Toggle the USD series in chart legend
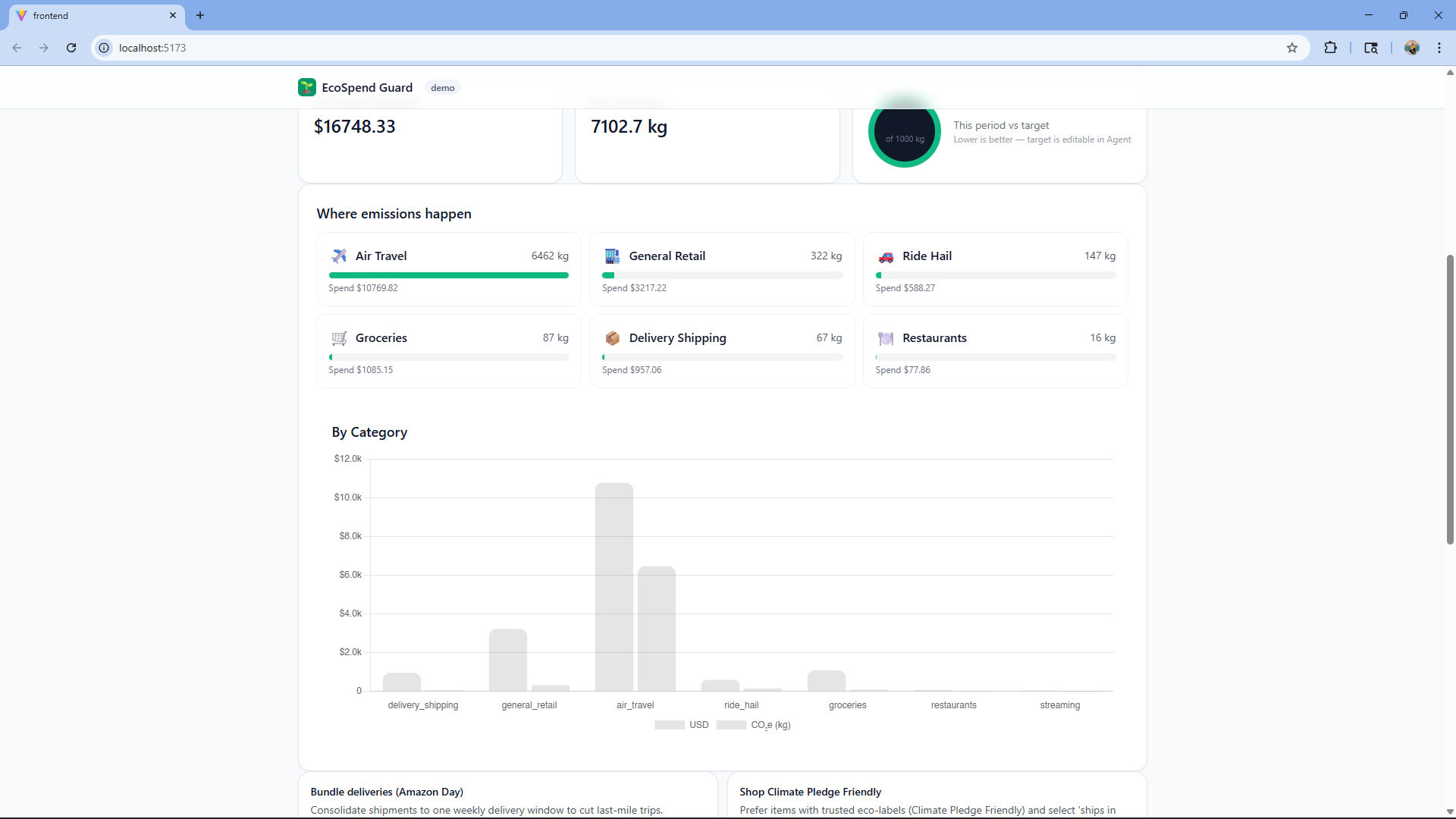The image size is (1456, 819). point(682,725)
